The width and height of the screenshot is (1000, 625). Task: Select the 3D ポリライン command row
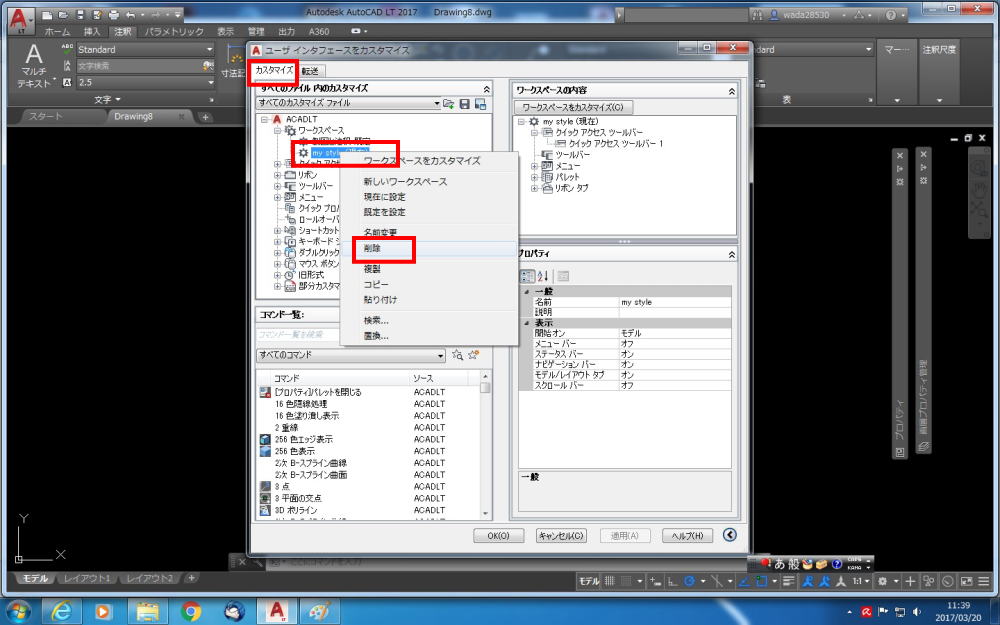coord(369,510)
